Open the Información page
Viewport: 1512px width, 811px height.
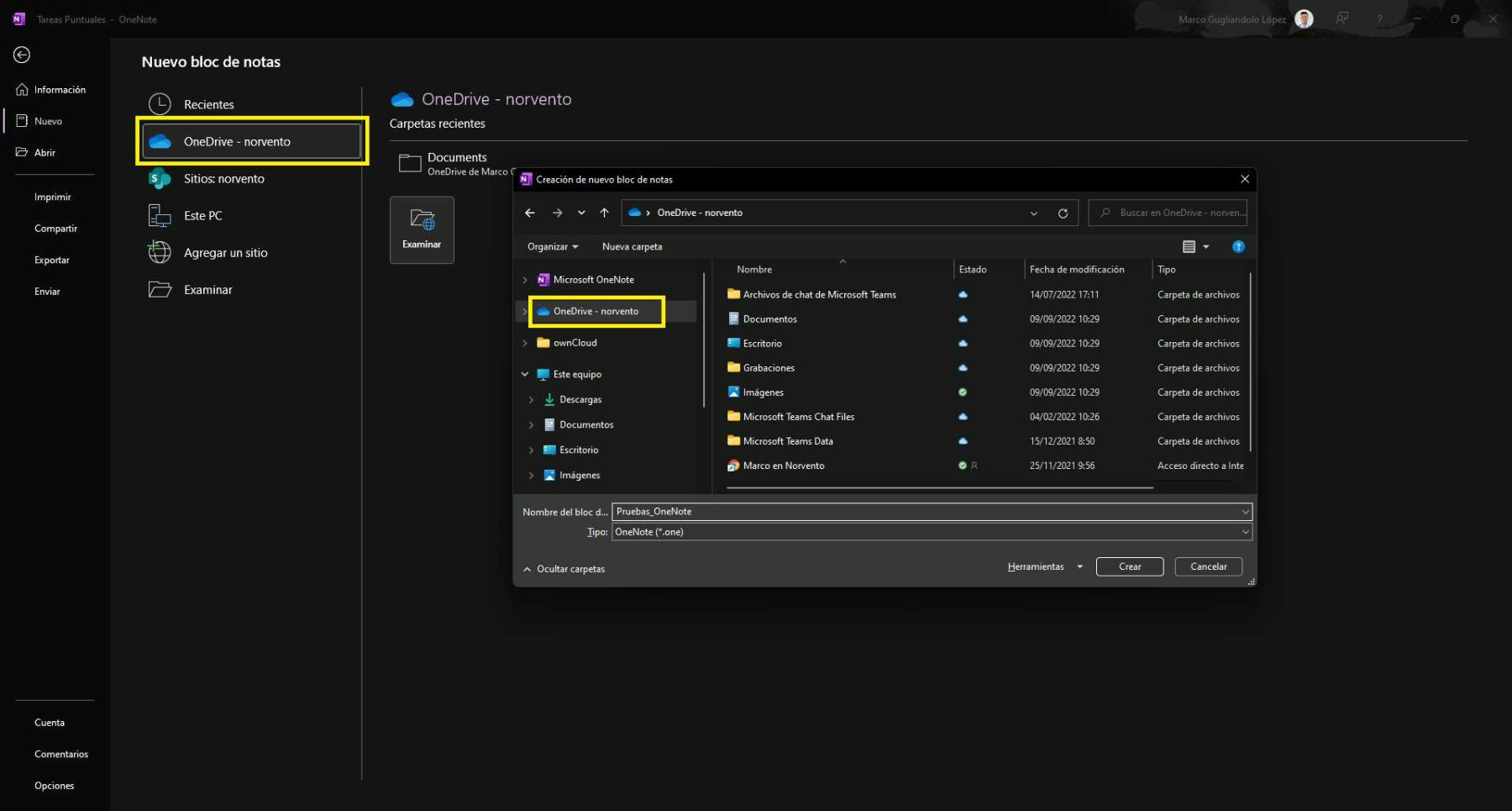(x=51, y=90)
